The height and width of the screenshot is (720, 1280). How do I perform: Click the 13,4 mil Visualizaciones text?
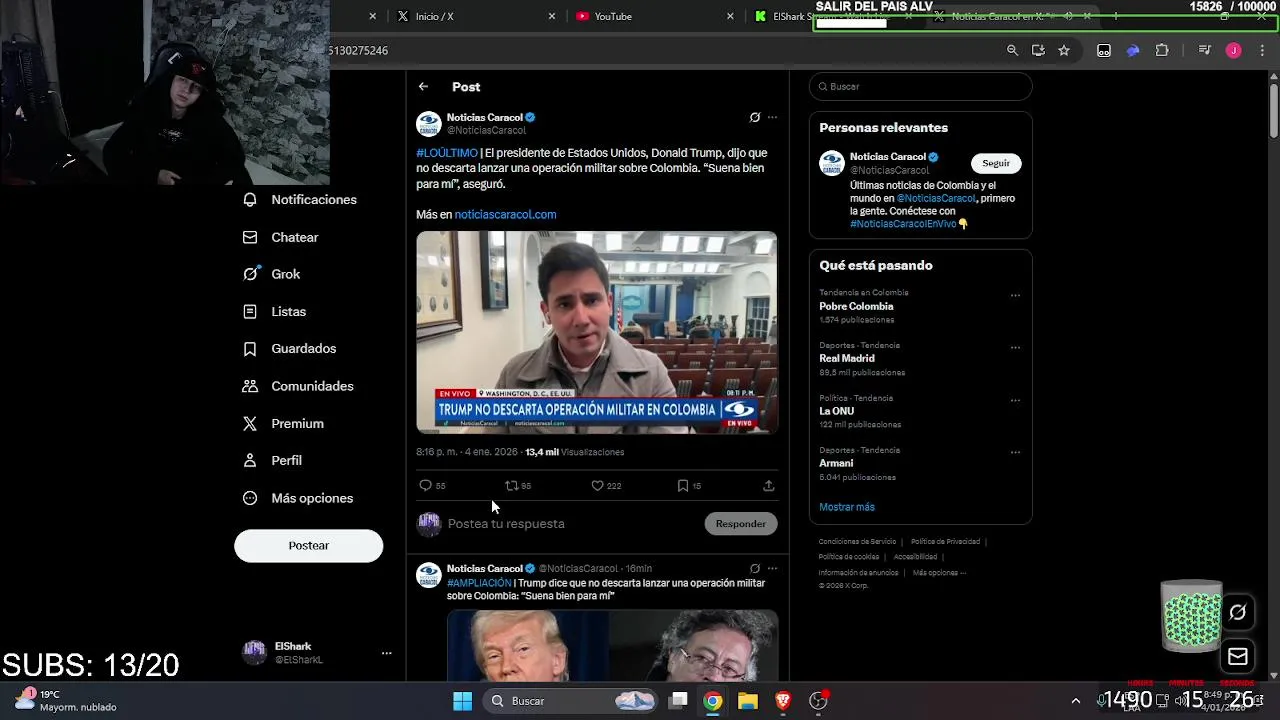point(574,452)
